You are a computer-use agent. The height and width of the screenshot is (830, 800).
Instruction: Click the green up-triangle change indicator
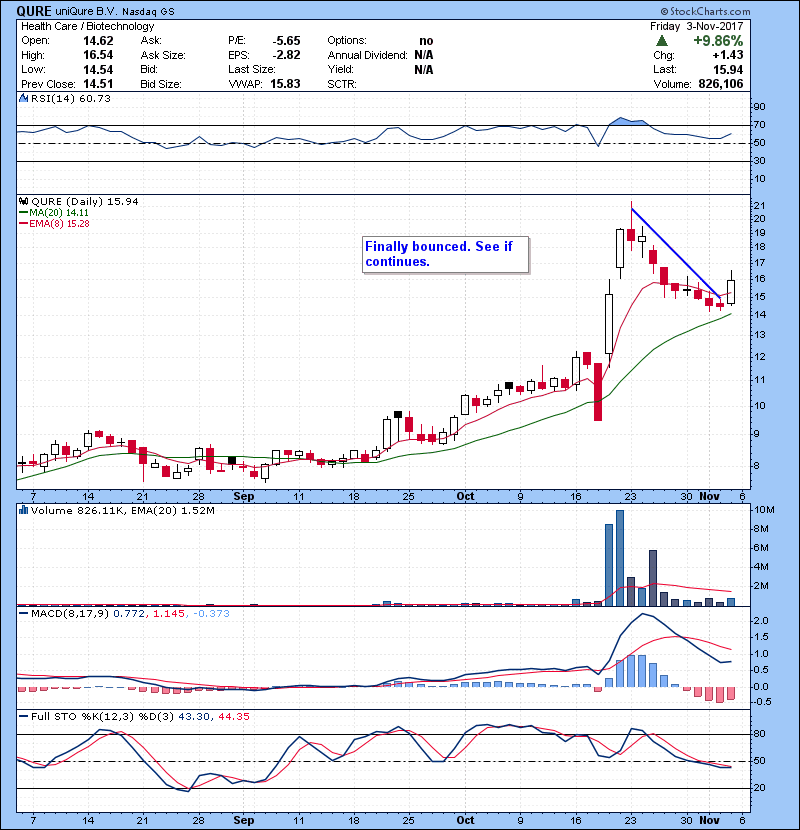point(661,41)
